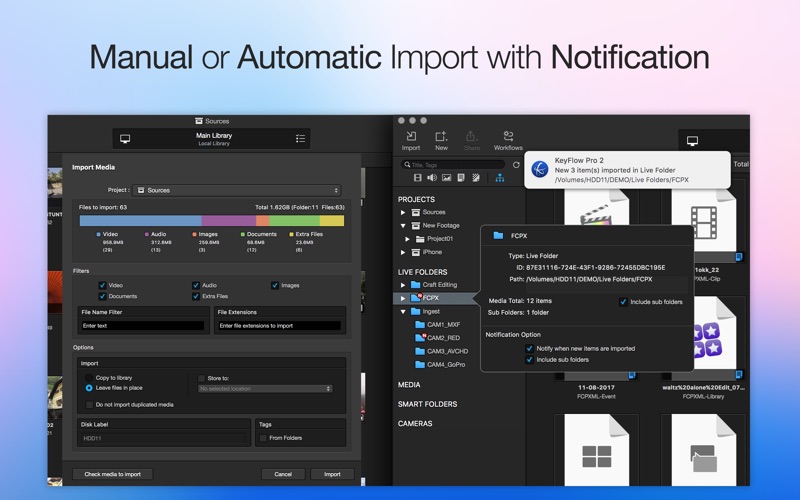
Task: Toggle Notify when new items are imported
Action: point(529,348)
